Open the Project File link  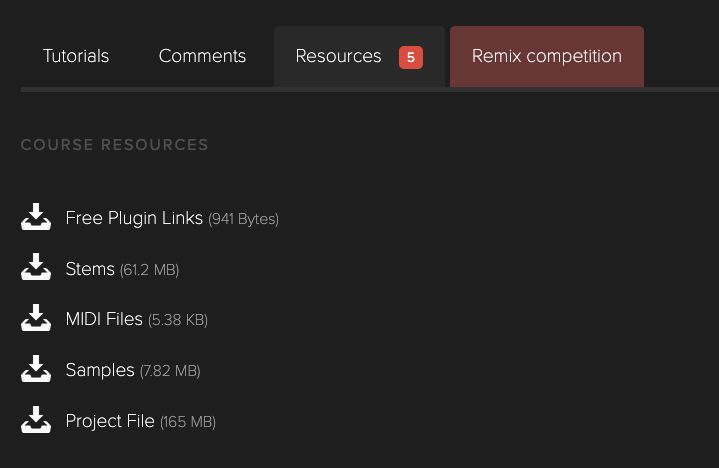click(x=110, y=421)
